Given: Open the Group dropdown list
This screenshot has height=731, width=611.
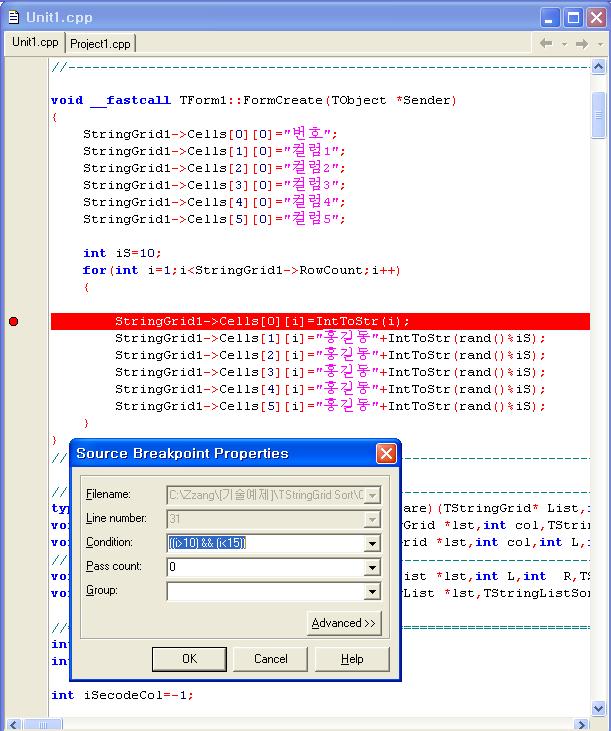Looking at the screenshot, I should click(x=372, y=591).
